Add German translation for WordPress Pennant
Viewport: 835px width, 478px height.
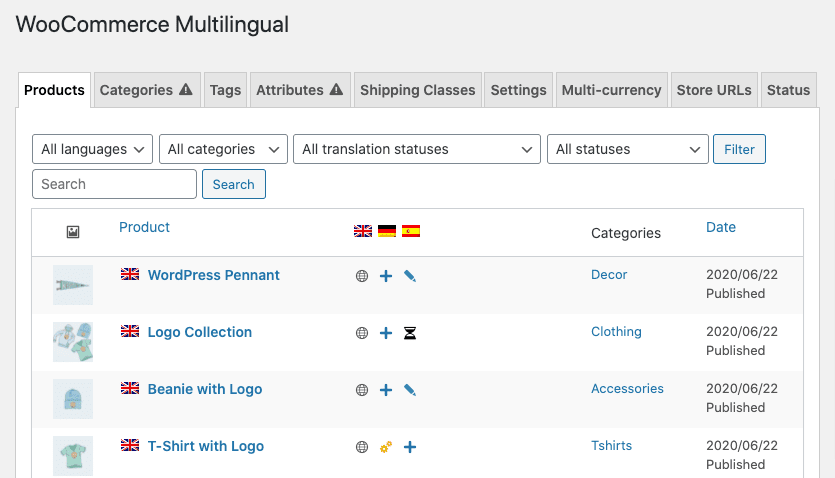click(386, 276)
